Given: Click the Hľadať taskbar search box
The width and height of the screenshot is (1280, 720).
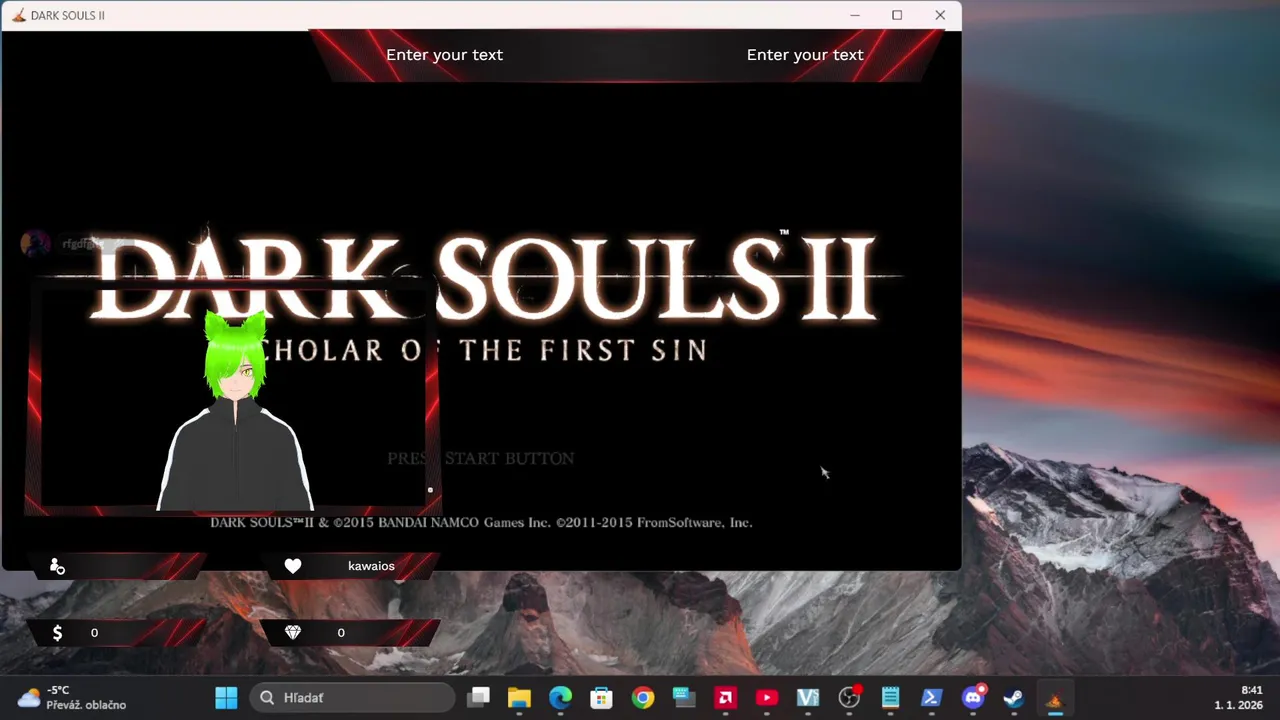Looking at the screenshot, I should [x=351, y=697].
